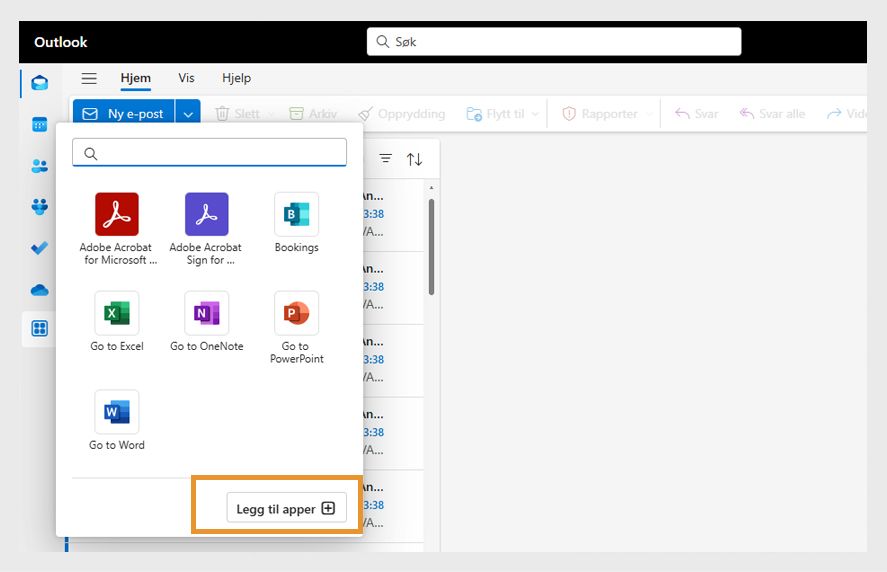Click the Svar alle button
The image size is (887, 572).
pos(772,114)
